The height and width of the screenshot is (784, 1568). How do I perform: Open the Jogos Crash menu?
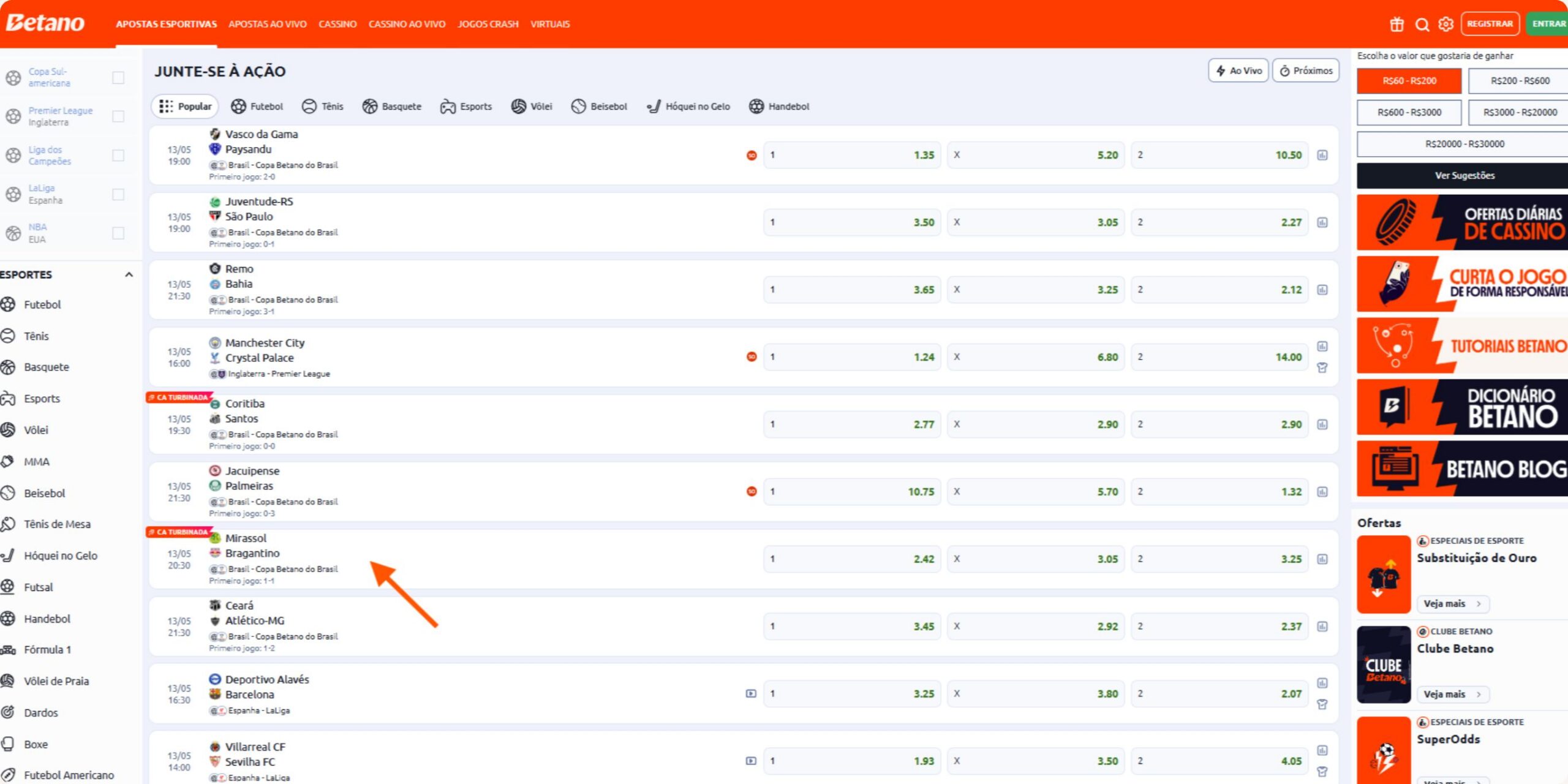pos(488,24)
